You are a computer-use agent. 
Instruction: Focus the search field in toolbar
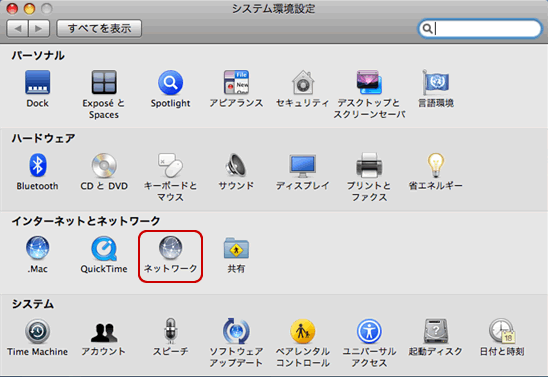click(480, 29)
